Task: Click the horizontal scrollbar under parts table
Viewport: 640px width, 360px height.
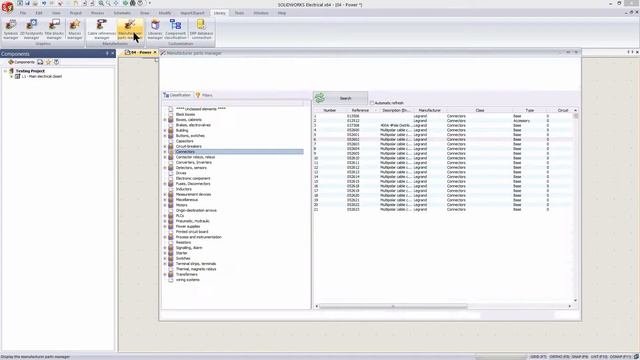Action: [393, 306]
